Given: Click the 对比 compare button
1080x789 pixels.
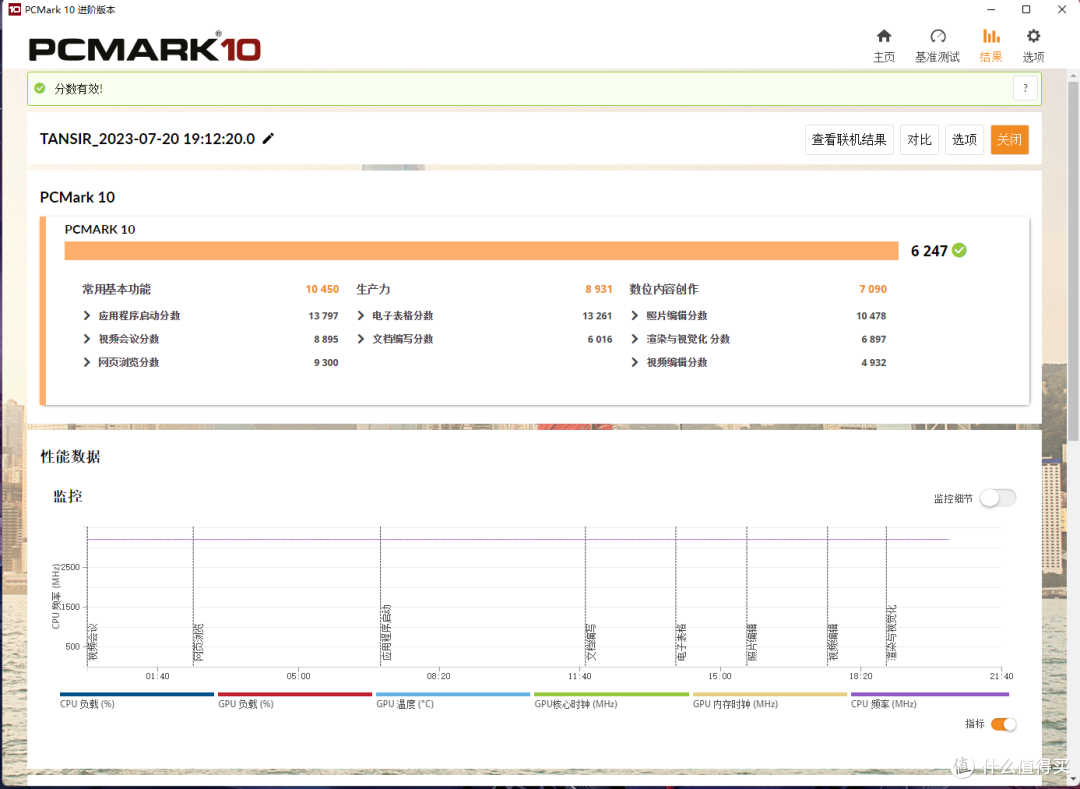Looking at the screenshot, I should 919,140.
